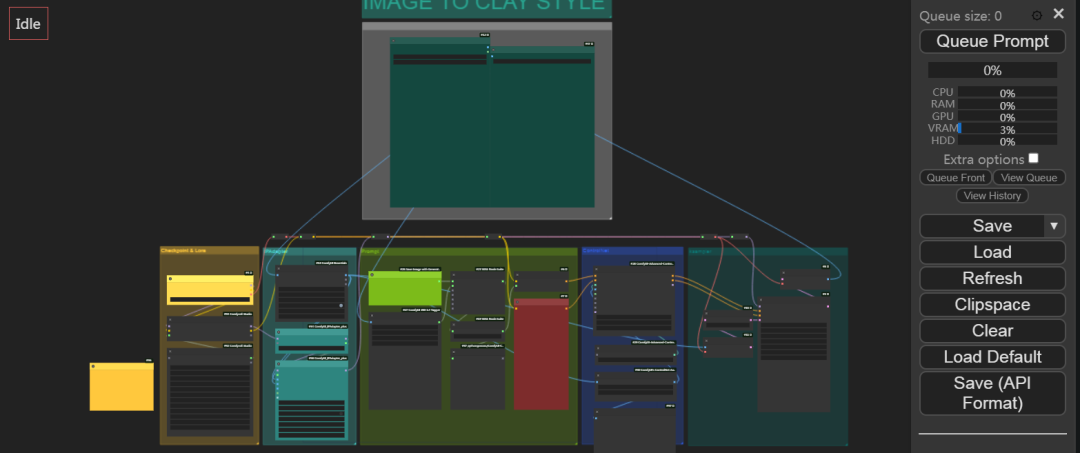Click the field in upper teal IPAdapter node
1080x453 pixels.
click(x=312, y=346)
